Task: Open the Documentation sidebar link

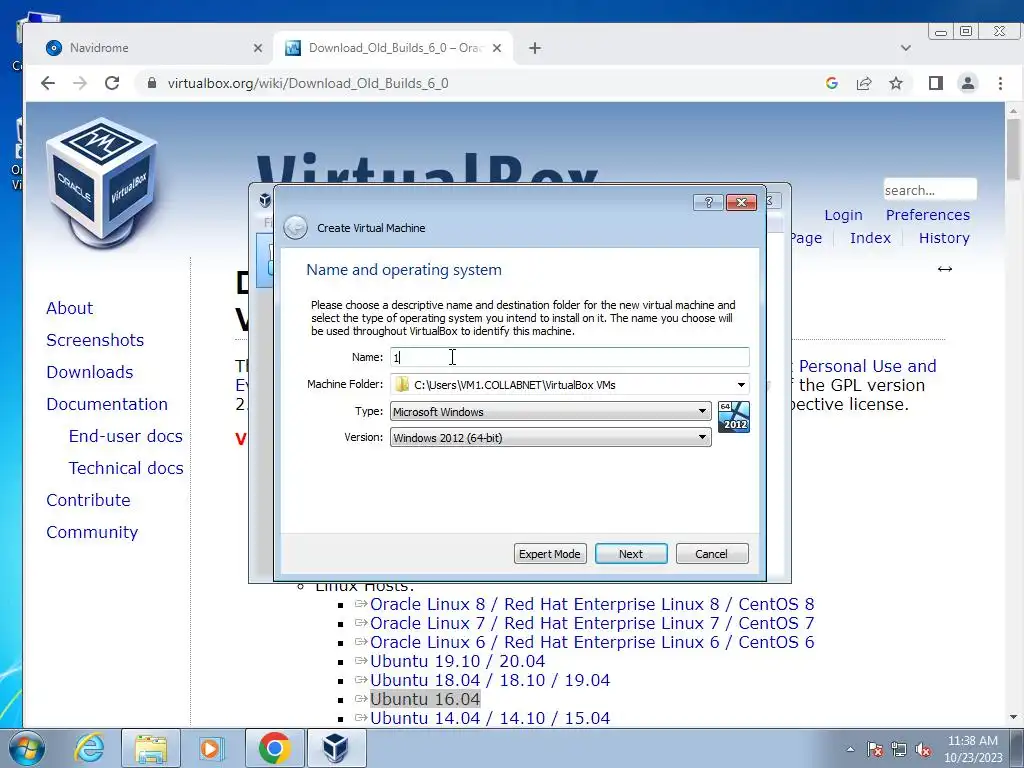Action: 107,404
